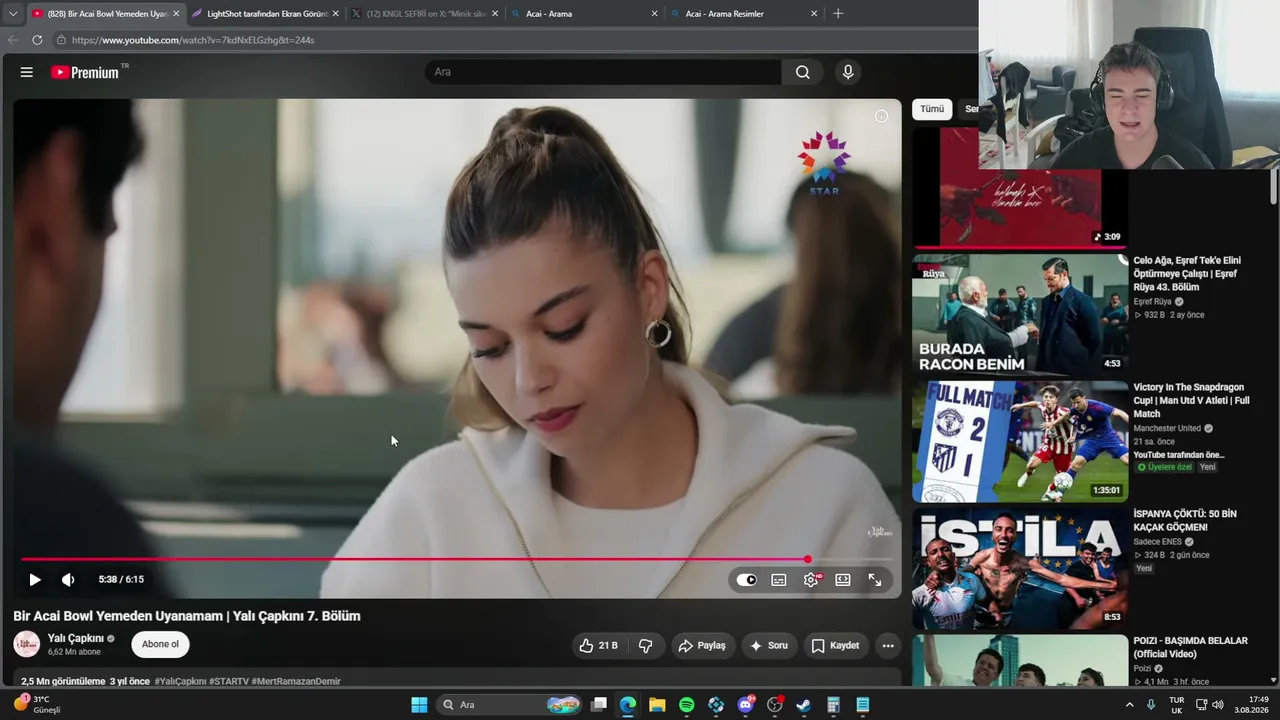Open Microsoft Edge from the taskbar
This screenshot has height=720, width=1280.
[628, 705]
